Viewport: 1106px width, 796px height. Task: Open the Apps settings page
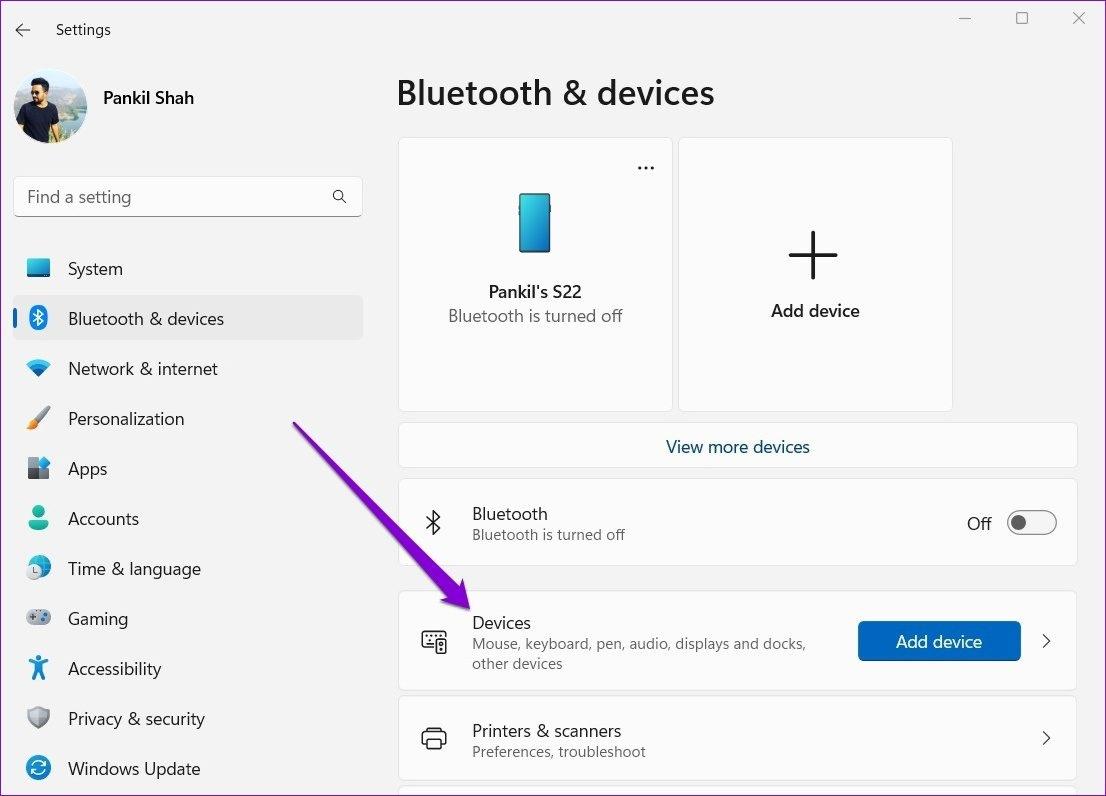[x=87, y=469]
